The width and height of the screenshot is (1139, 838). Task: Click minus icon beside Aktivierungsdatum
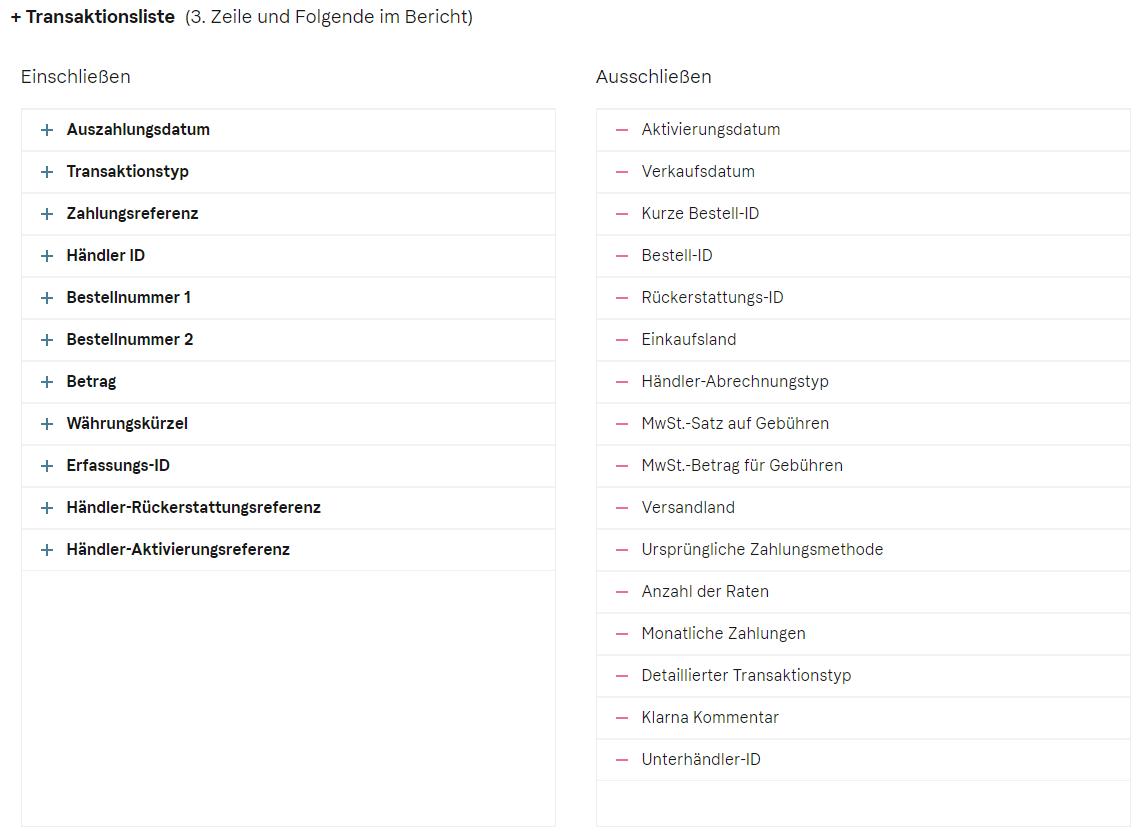[x=622, y=130]
